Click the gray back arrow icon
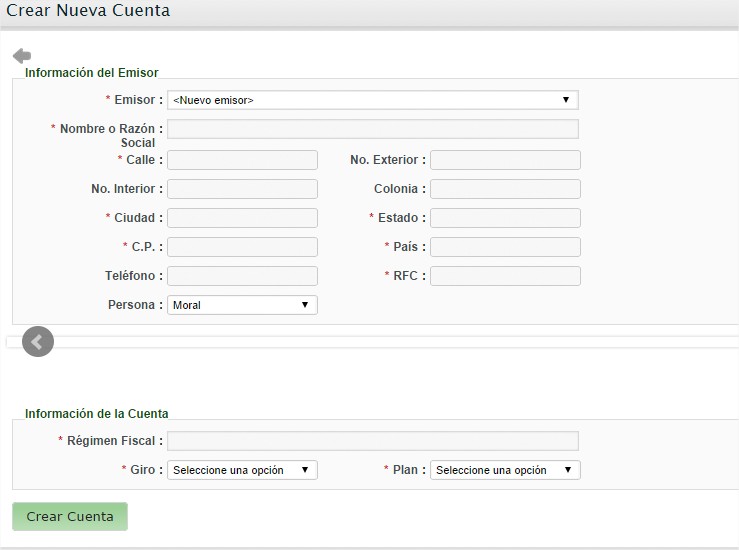Screen dimensions: 739x550 22,56
